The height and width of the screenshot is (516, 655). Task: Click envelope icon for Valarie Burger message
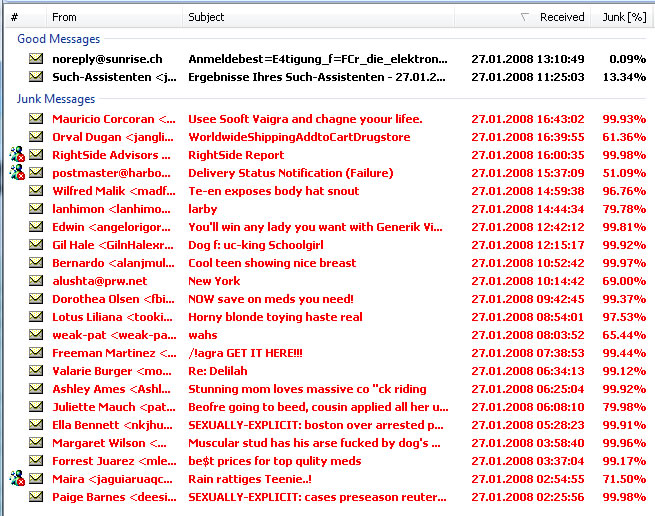pyautogui.click(x=36, y=370)
